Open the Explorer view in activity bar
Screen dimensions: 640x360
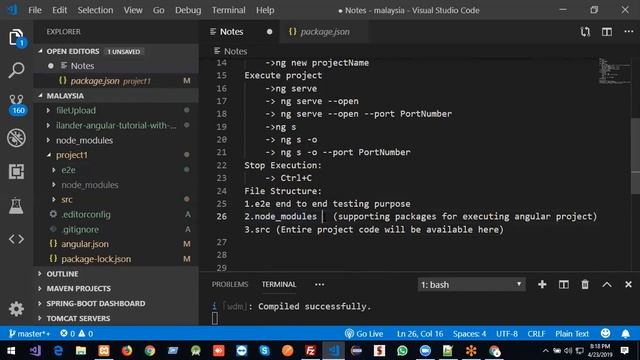[16, 38]
